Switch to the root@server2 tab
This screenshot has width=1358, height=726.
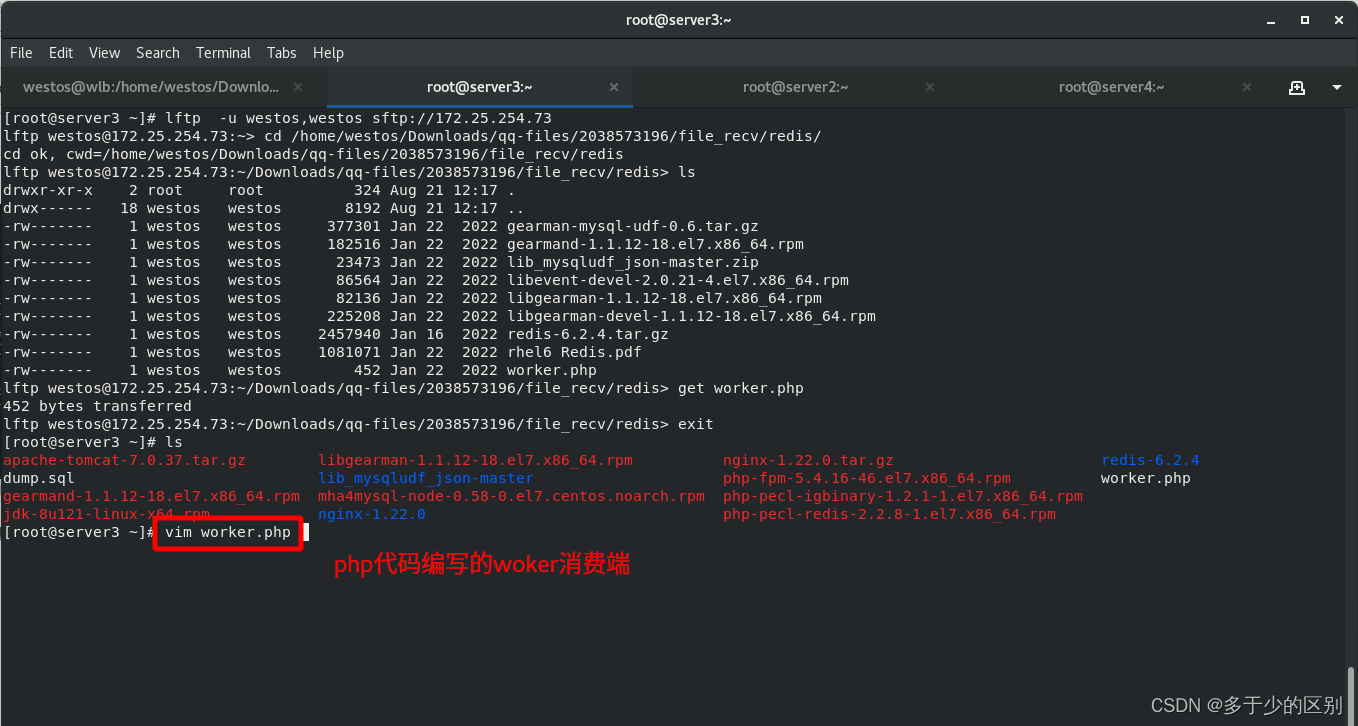click(x=796, y=87)
